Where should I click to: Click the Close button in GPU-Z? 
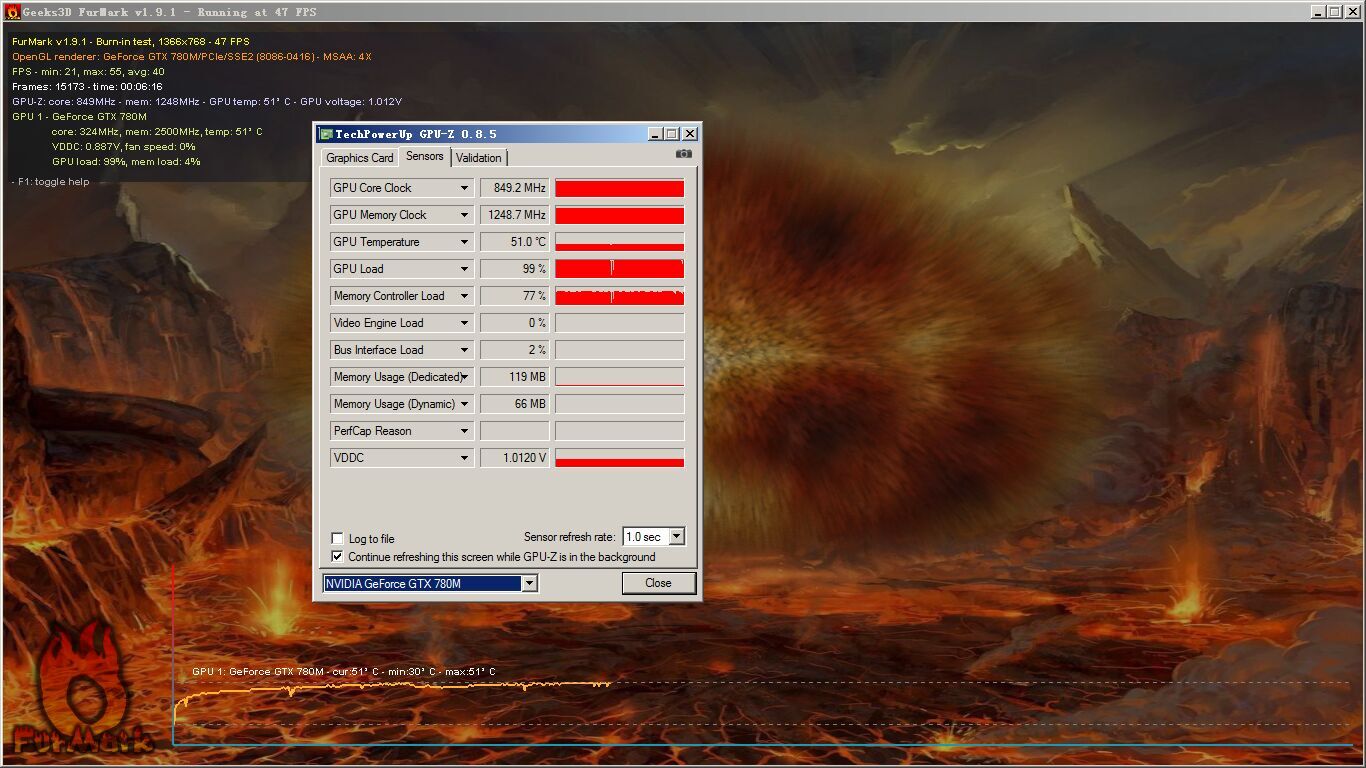pyautogui.click(x=658, y=583)
